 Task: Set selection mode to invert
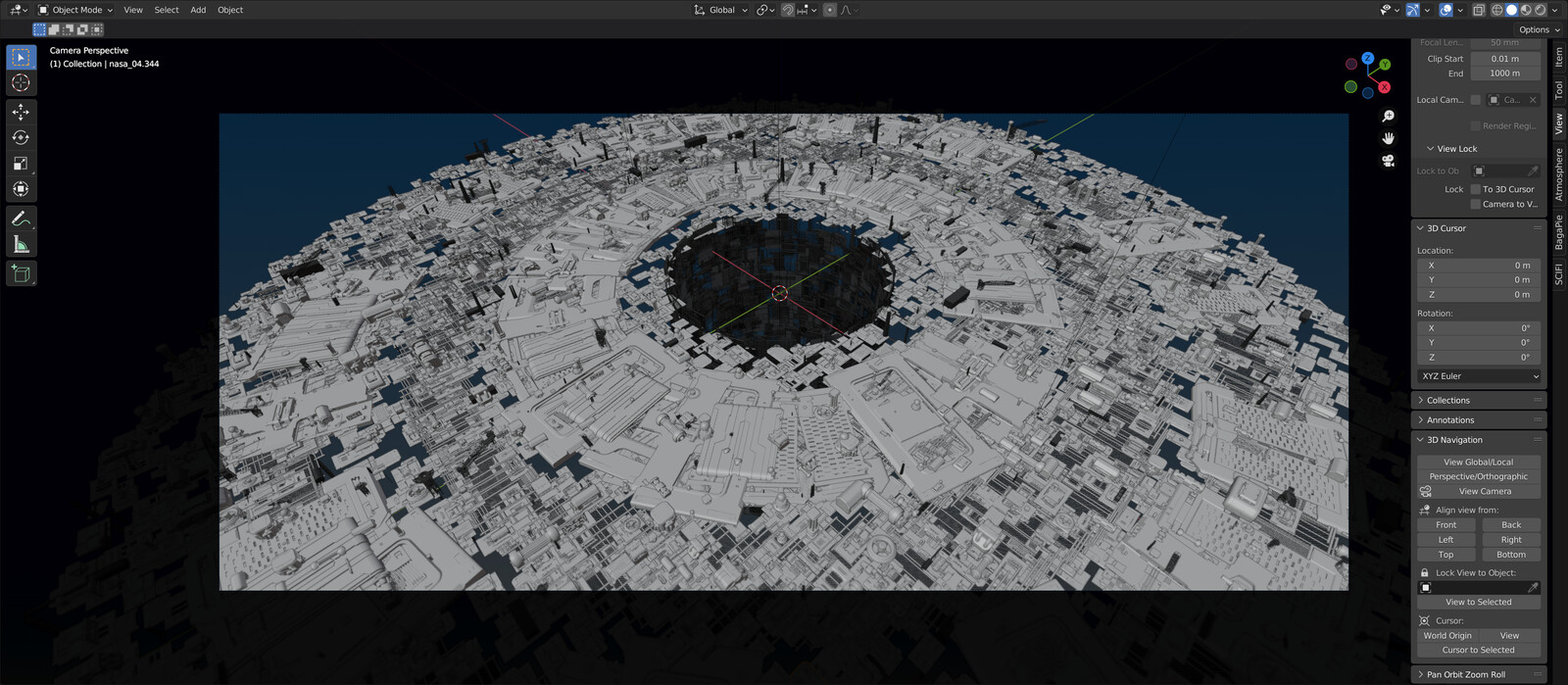(82, 29)
